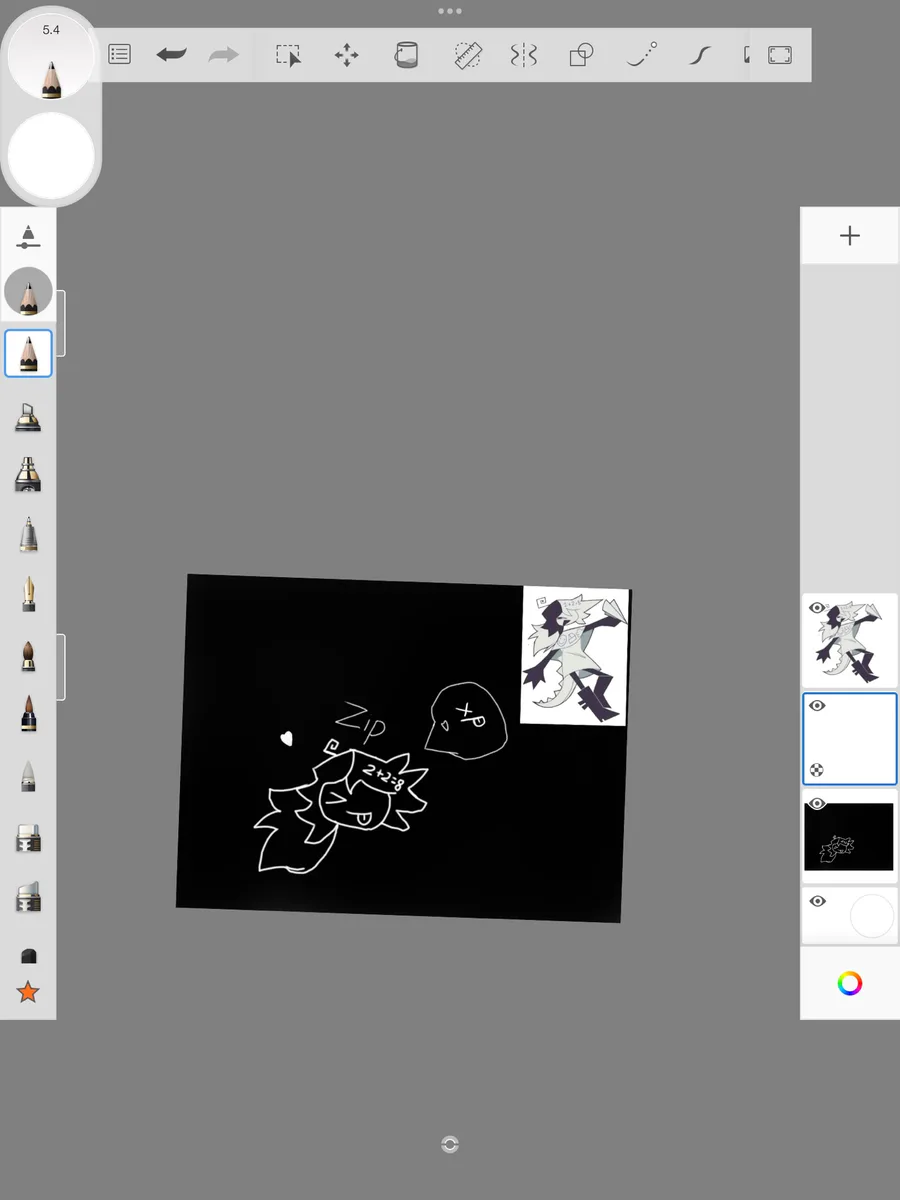Tap the background color circle

click(x=871, y=916)
